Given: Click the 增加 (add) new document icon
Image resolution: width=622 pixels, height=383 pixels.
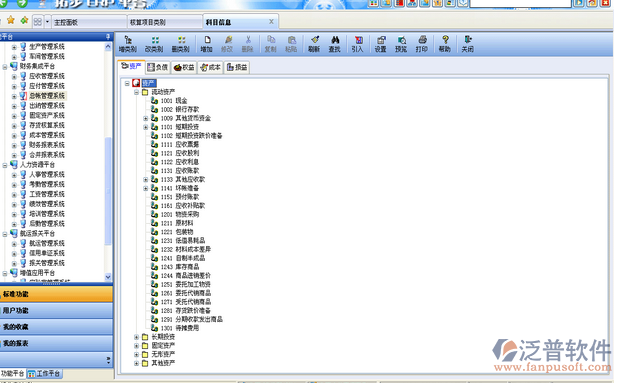Looking at the screenshot, I should click(x=206, y=44).
